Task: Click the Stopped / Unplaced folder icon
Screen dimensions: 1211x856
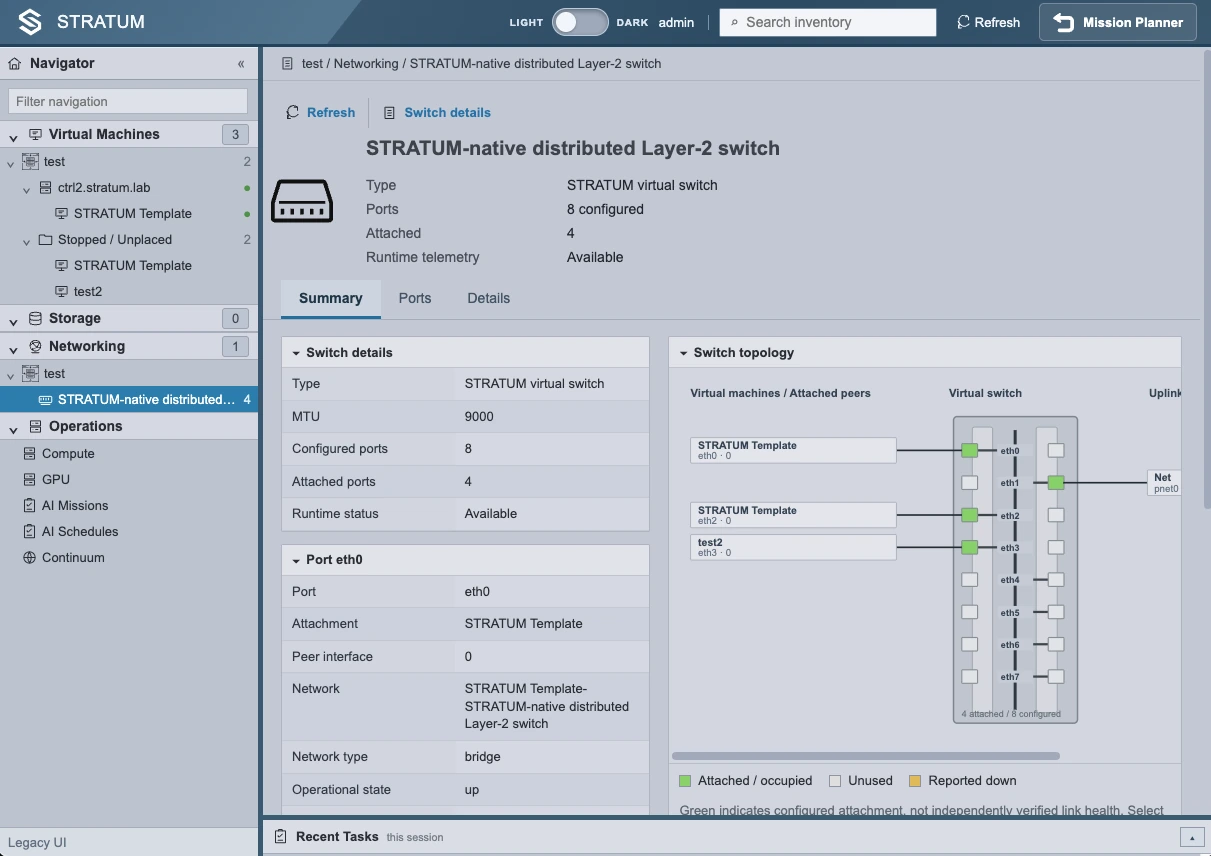Action: [46, 239]
